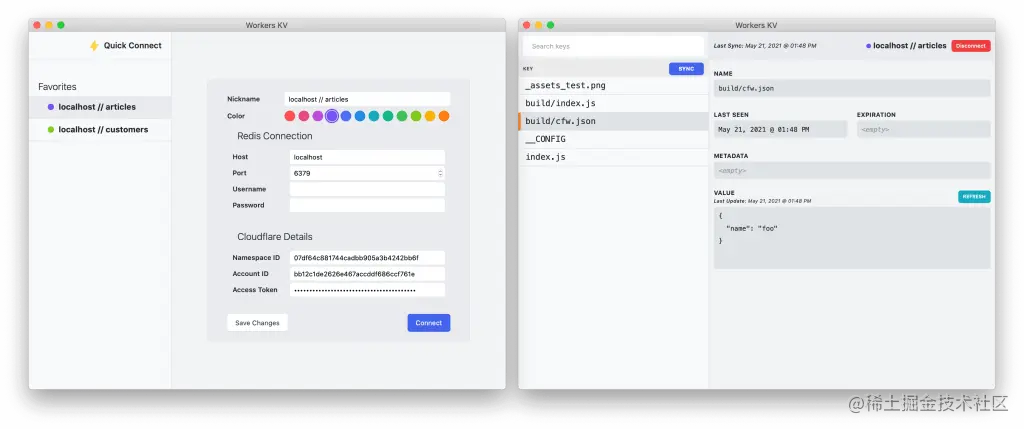Select the build/cfw.json key

(x=613, y=121)
